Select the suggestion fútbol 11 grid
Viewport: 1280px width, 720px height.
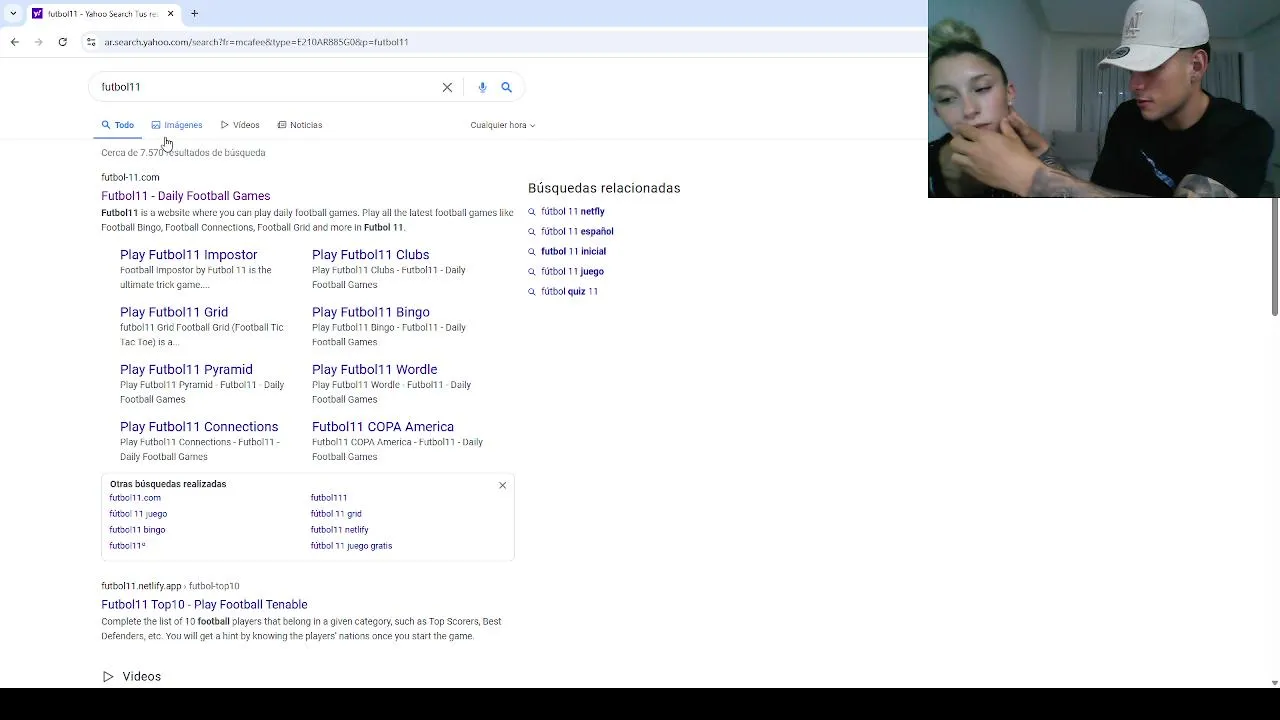pos(336,514)
